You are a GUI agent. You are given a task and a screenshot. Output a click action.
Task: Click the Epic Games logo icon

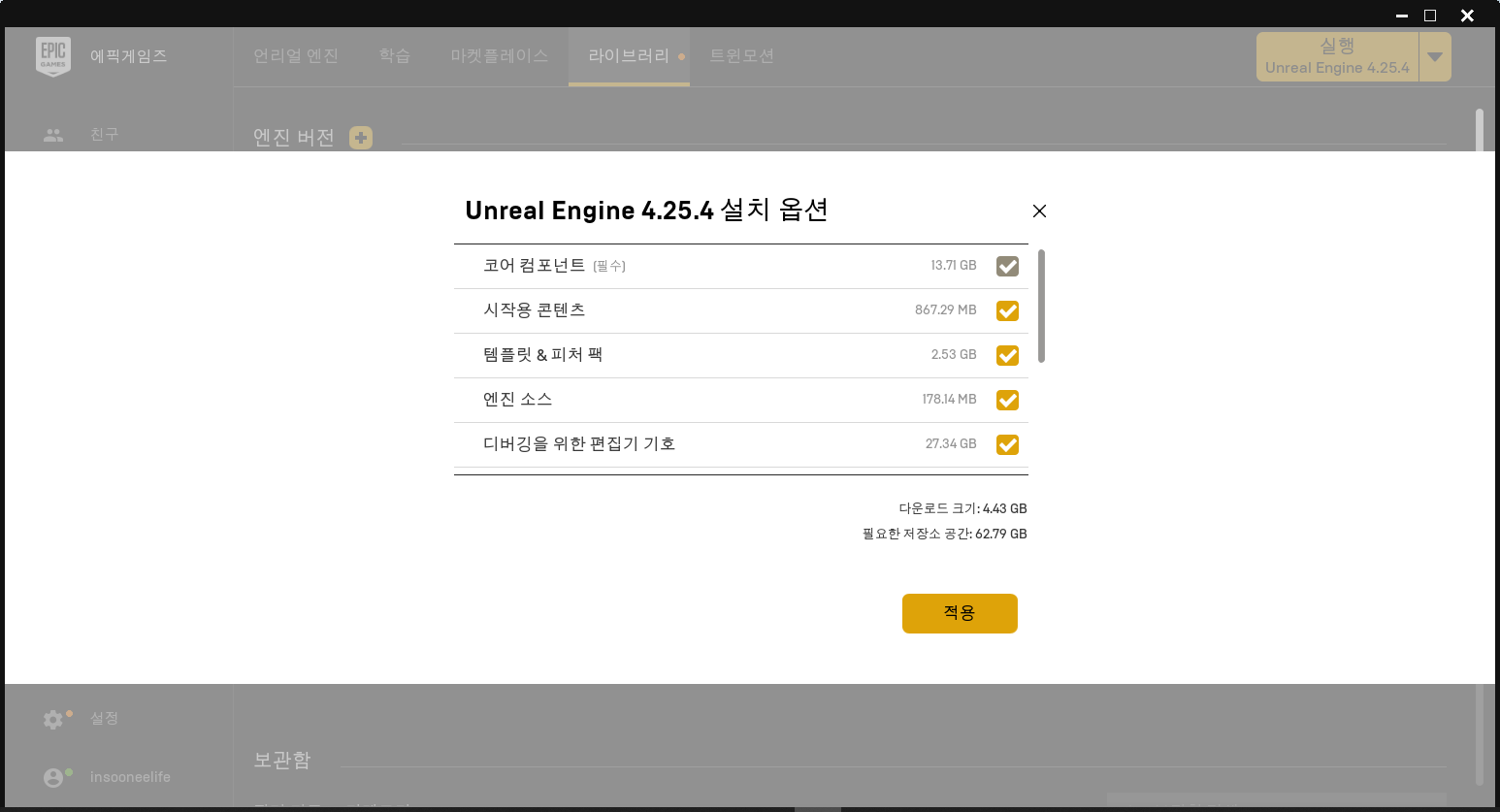click(x=53, y=56)
